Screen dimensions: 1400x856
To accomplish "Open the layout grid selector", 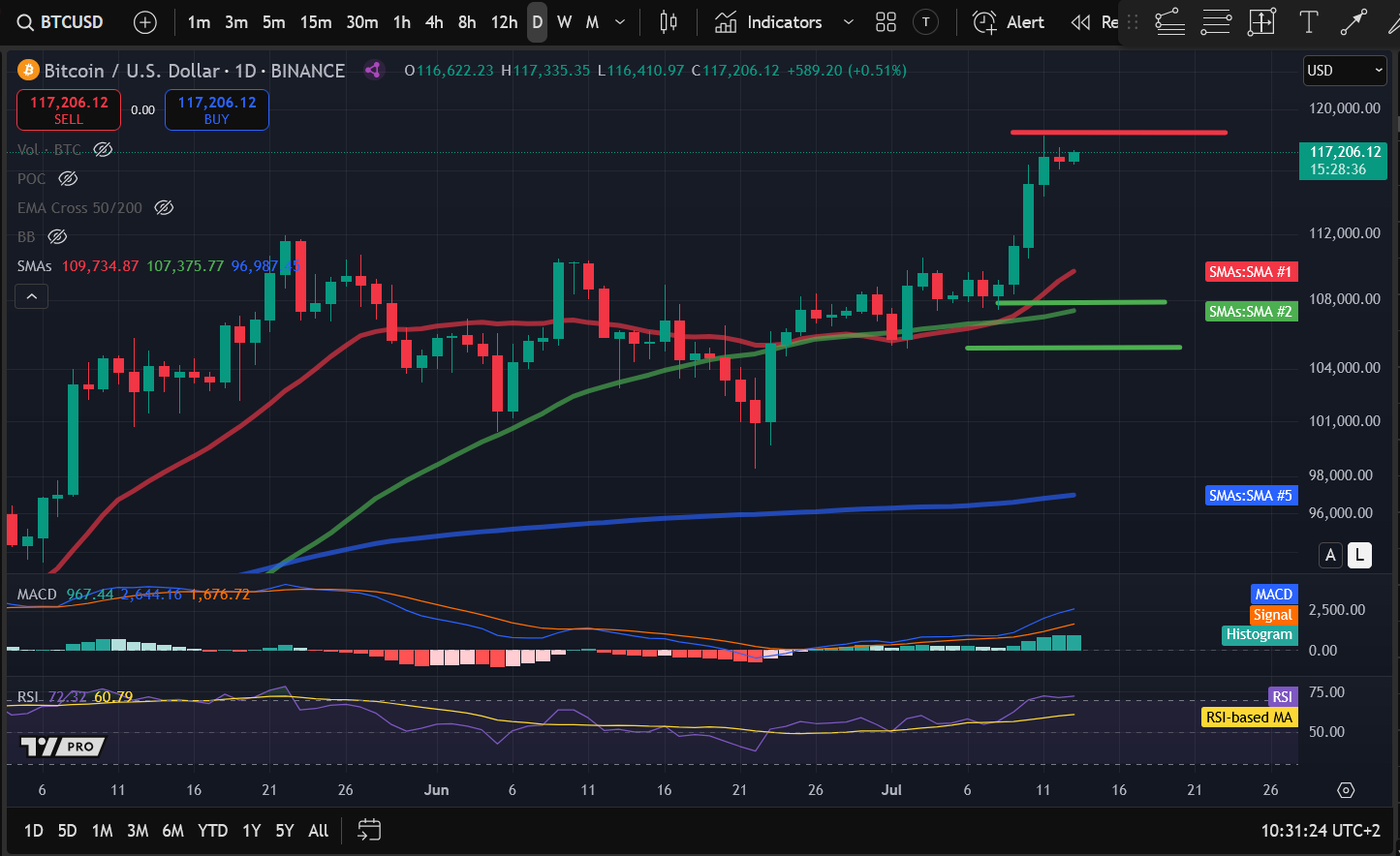I will (x=886, y=22).
